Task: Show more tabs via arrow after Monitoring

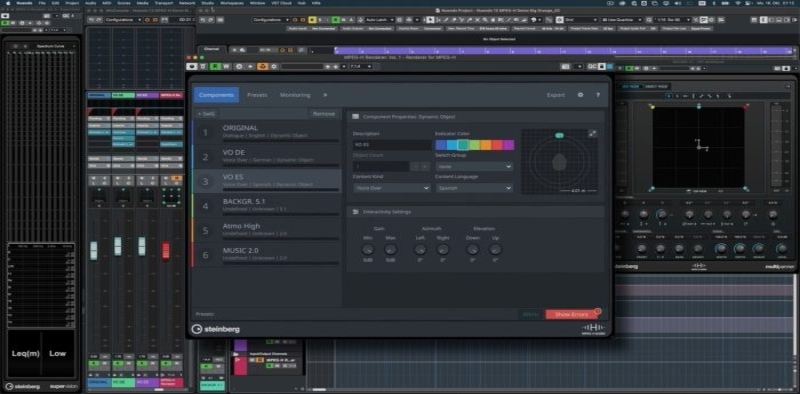Action: [325, 95]
